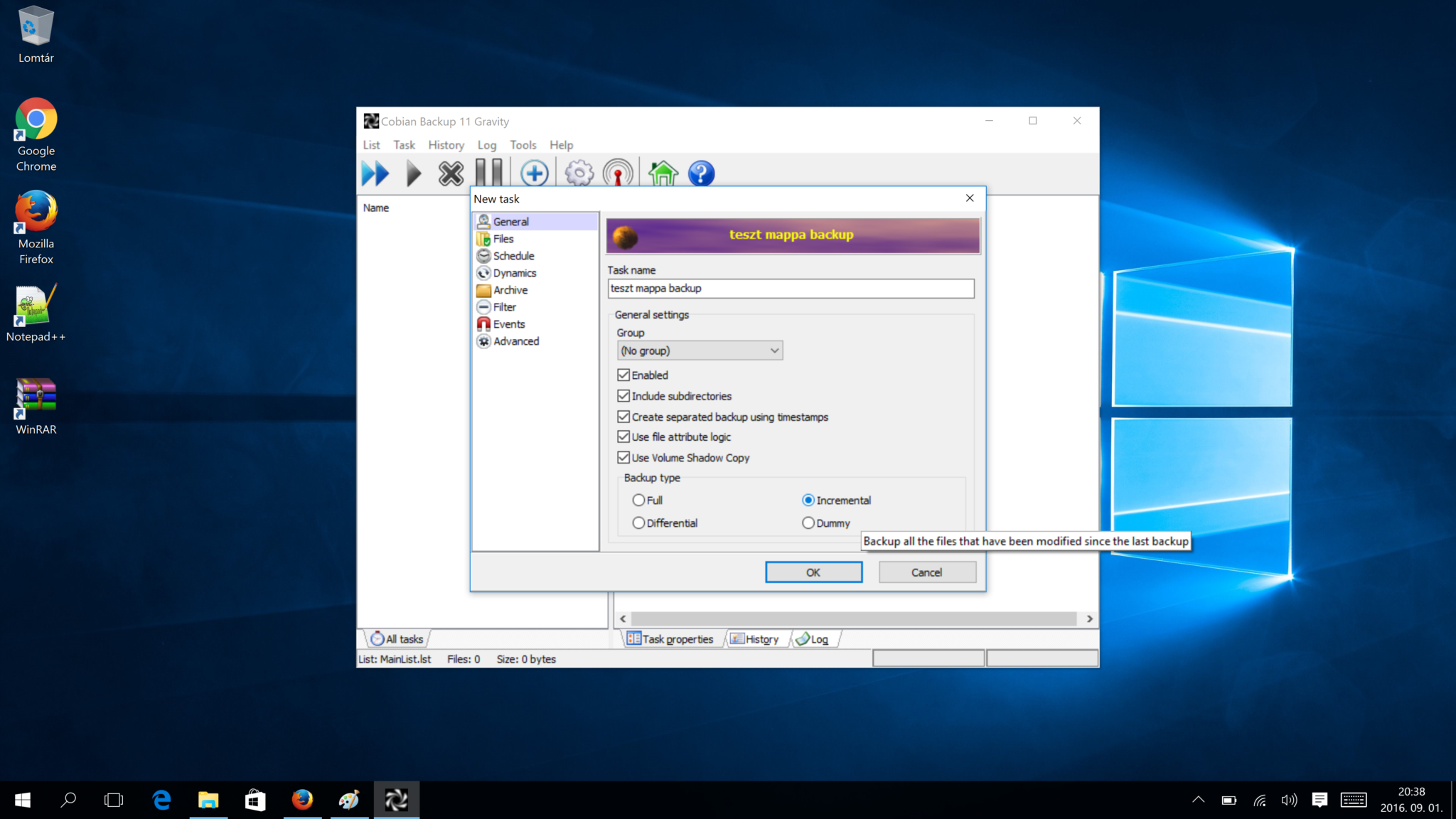
Task: Click the green home toolbar icon
Action: [663, 172]
